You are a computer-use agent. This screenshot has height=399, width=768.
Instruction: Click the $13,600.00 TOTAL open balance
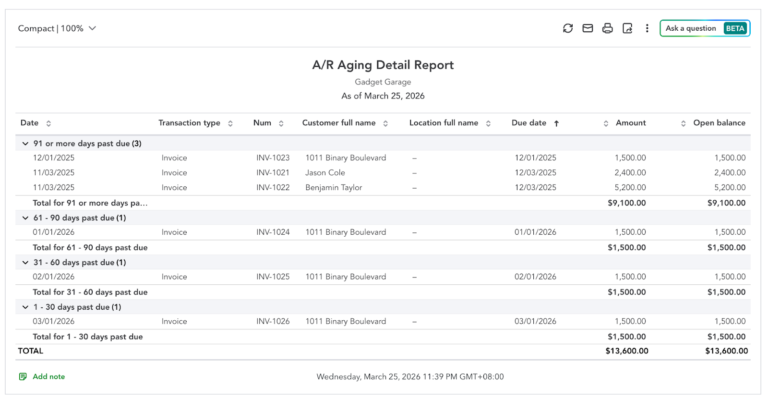[x=726, y=351]
